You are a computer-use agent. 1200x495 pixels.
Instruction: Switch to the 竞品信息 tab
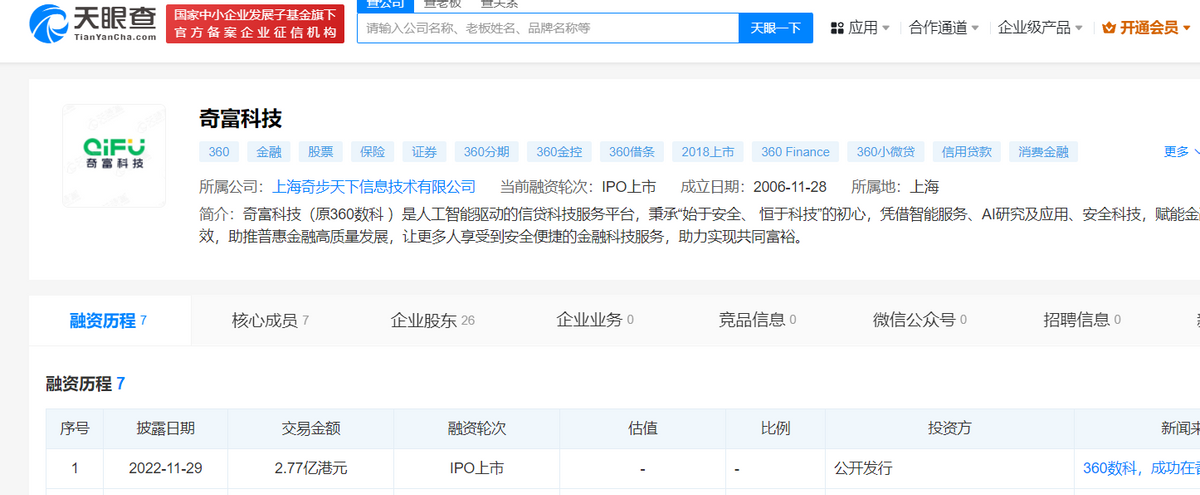point(757,320)
